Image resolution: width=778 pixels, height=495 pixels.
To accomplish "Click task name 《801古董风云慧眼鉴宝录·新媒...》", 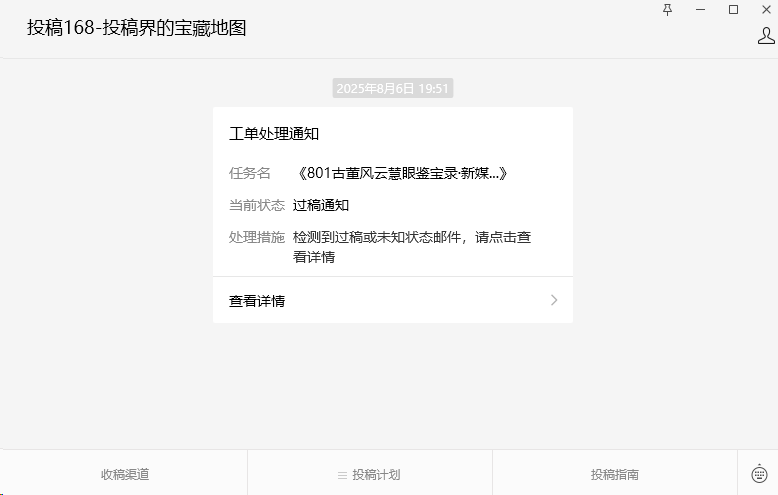I will click(x=401, y=173).
